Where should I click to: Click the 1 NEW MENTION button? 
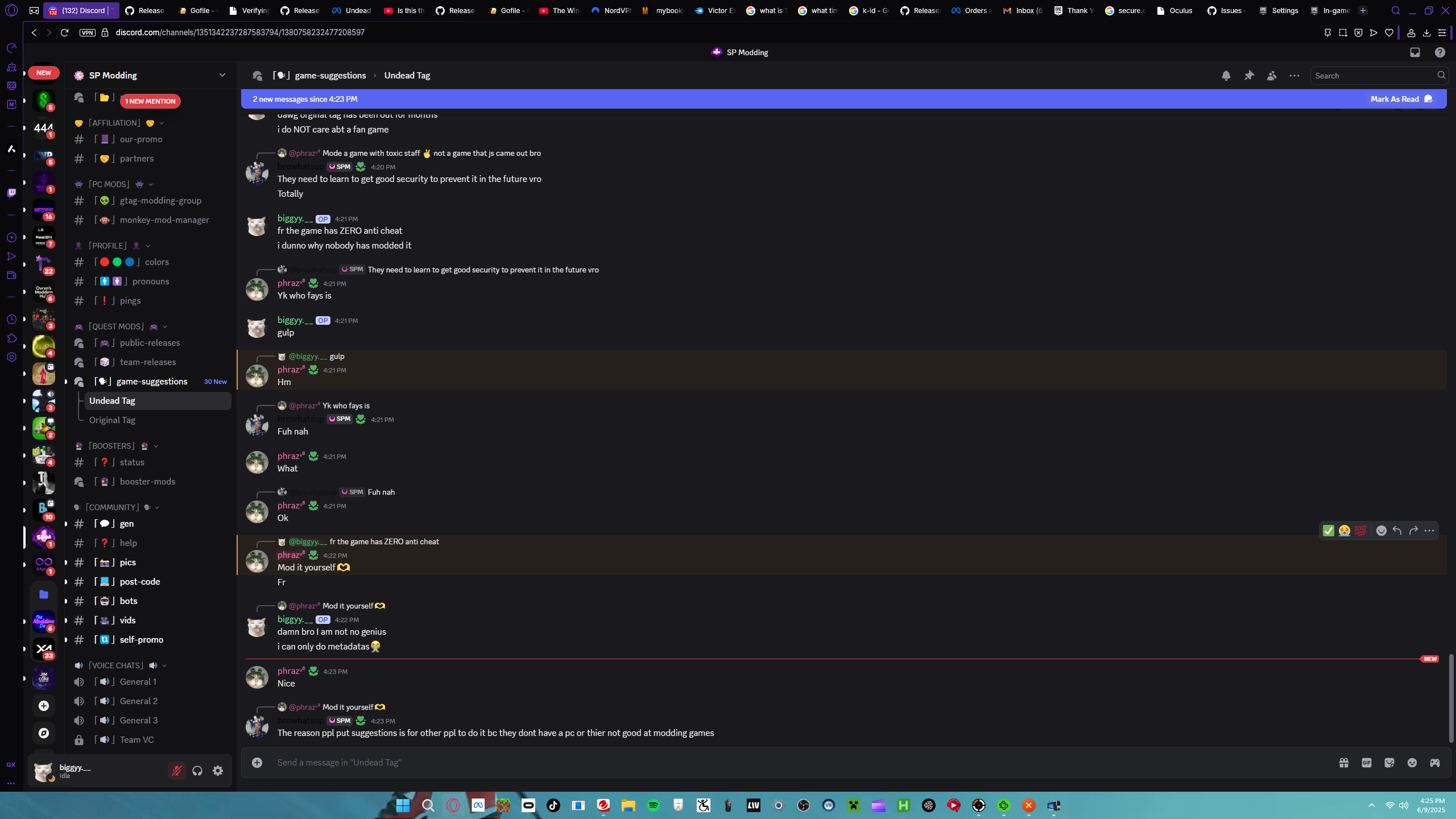point(150,101)
